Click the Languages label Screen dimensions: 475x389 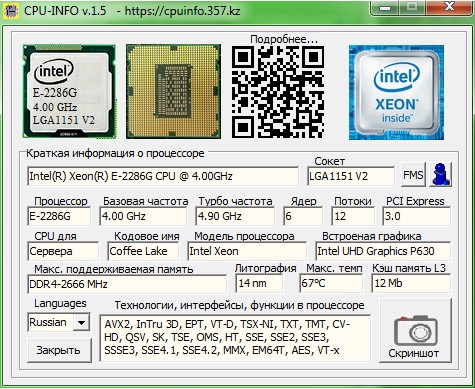(60, 303)
